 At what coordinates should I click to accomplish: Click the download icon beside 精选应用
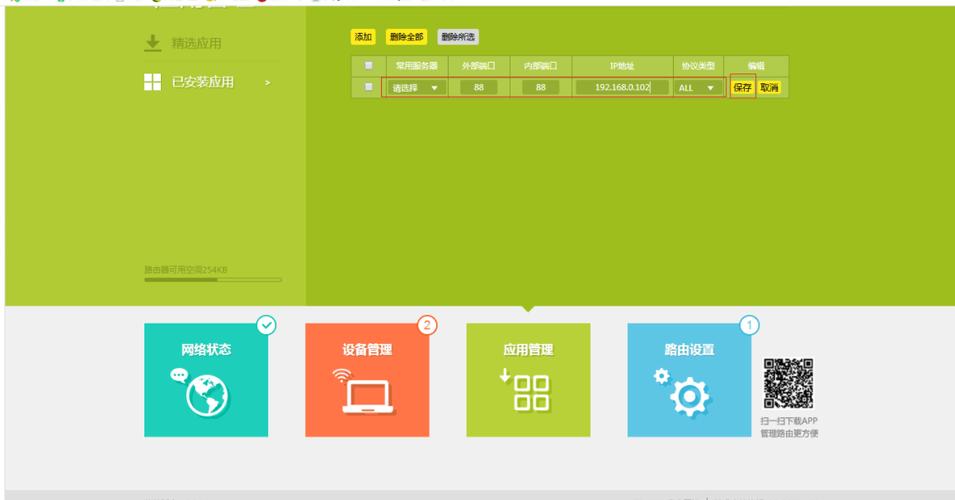click(152, 43)
